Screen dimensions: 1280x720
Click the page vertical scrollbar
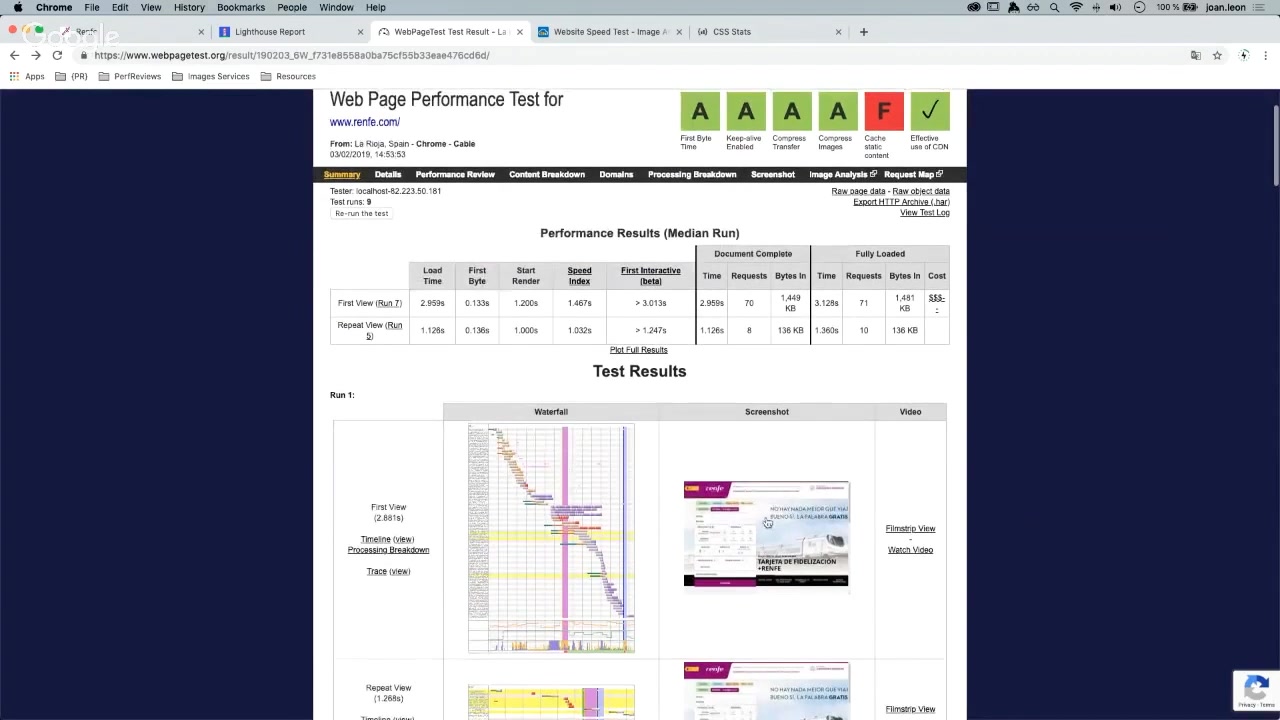click(1275, 145)
